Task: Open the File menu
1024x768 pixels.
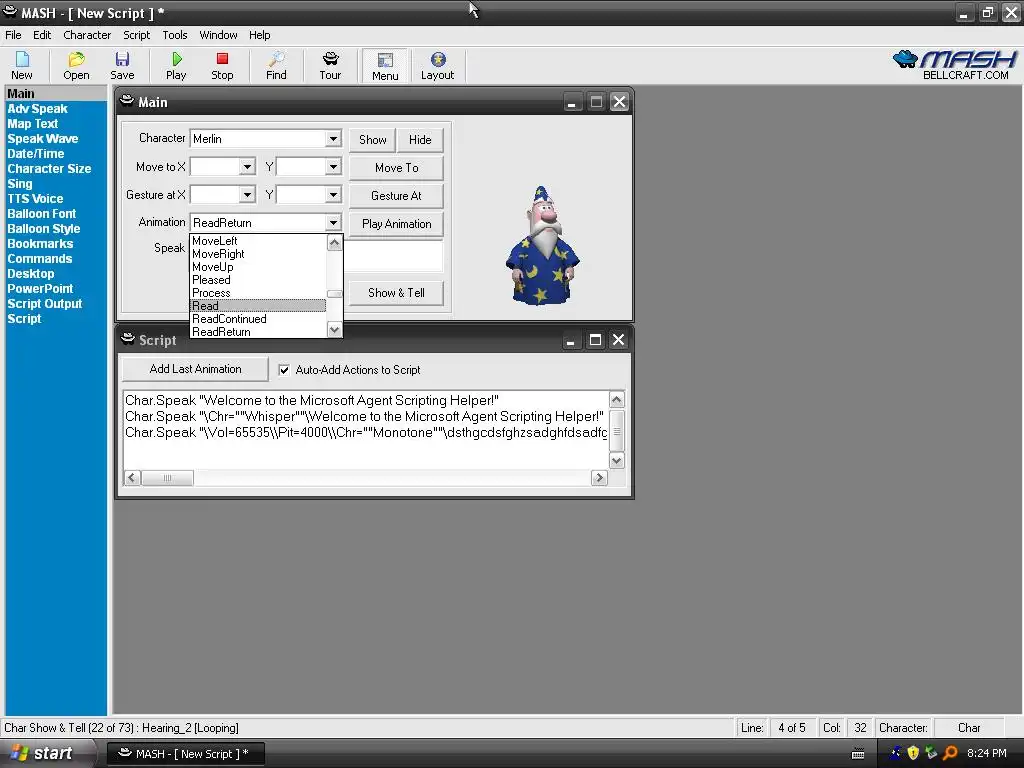Action: click(13, 35)
